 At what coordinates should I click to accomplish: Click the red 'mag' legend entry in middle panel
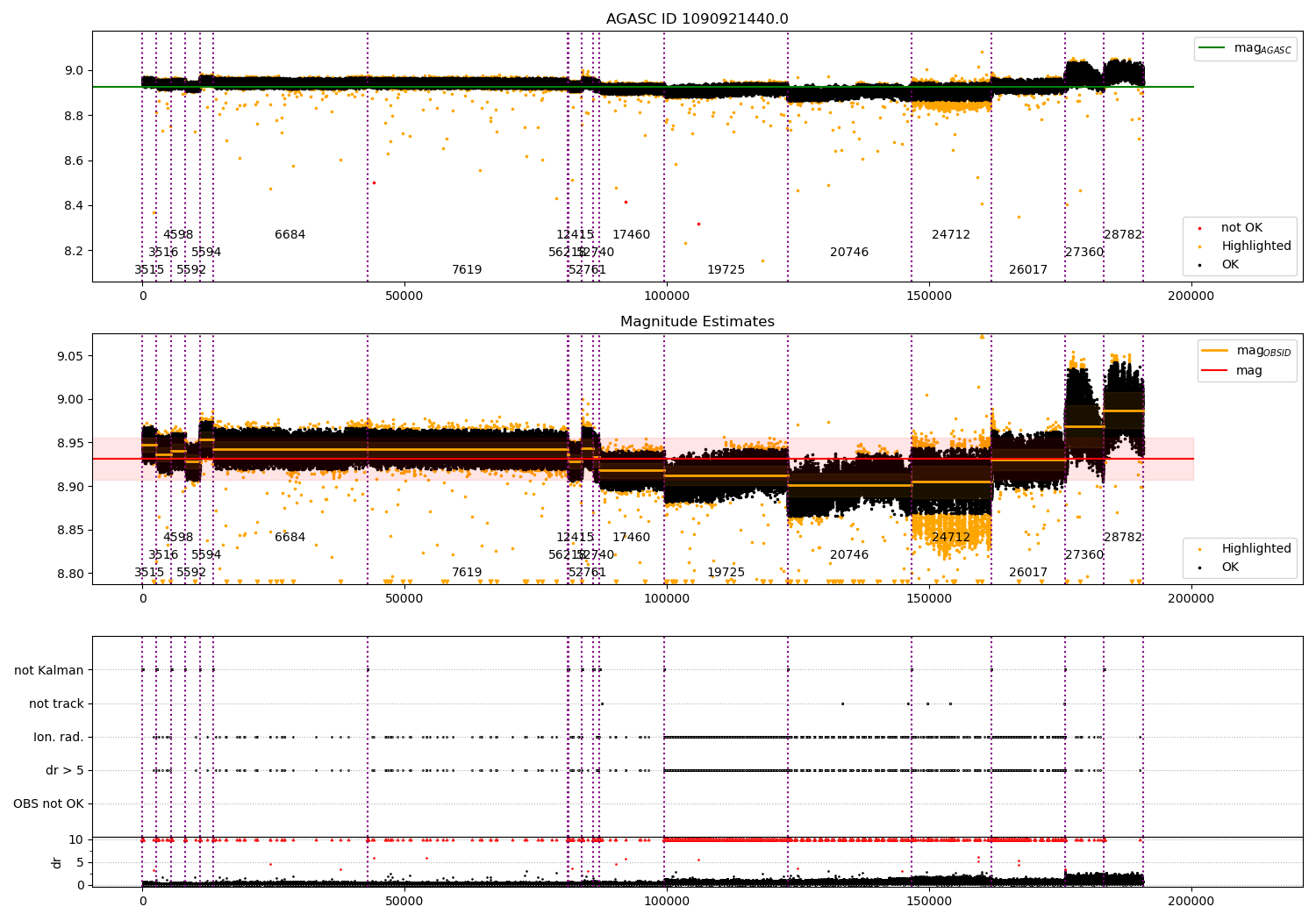click(x=1232, y=370)
